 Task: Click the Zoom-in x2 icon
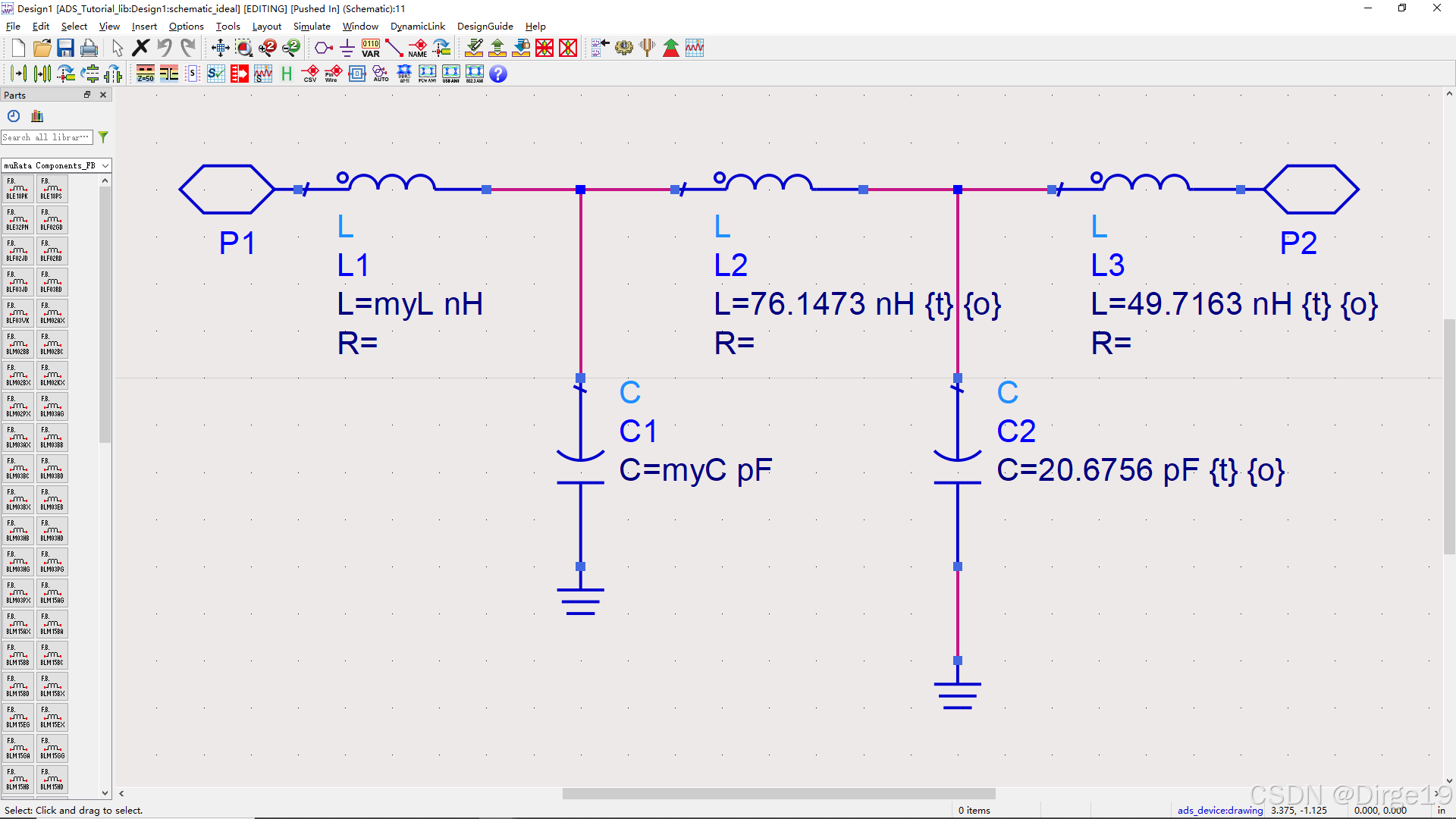[x=268, y=47]
